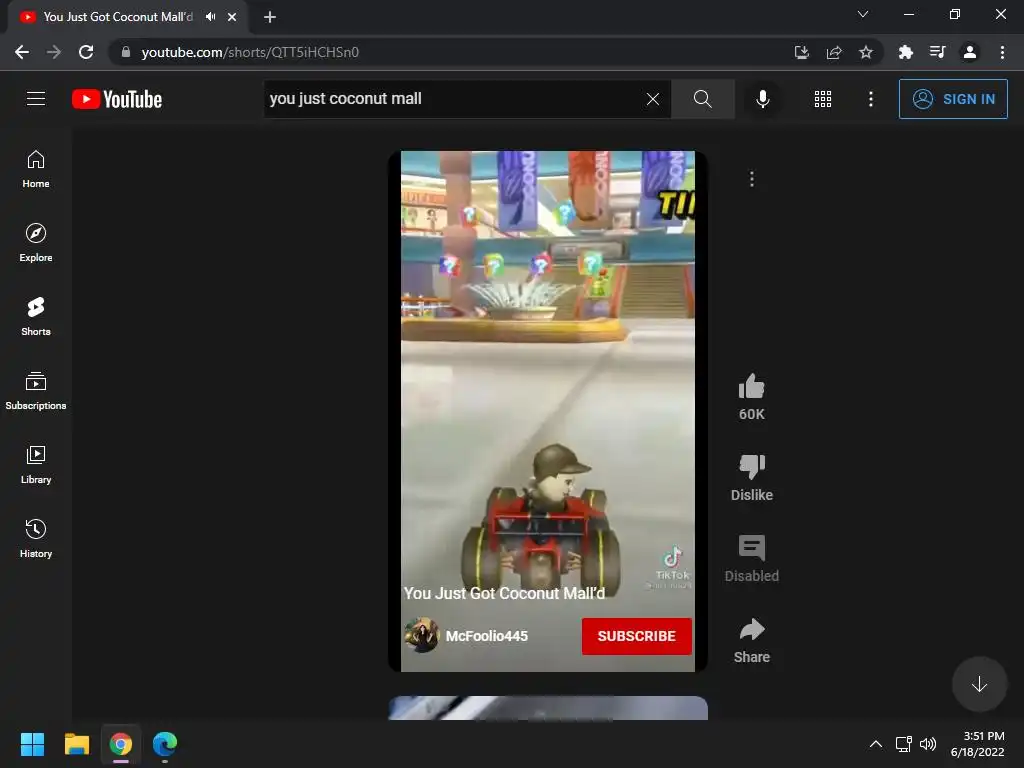Image resolution: width=1024 pixels, height=768 pixels.
Task: Open McFoolio445 channel avatar
Action: (x=421, y=635)
